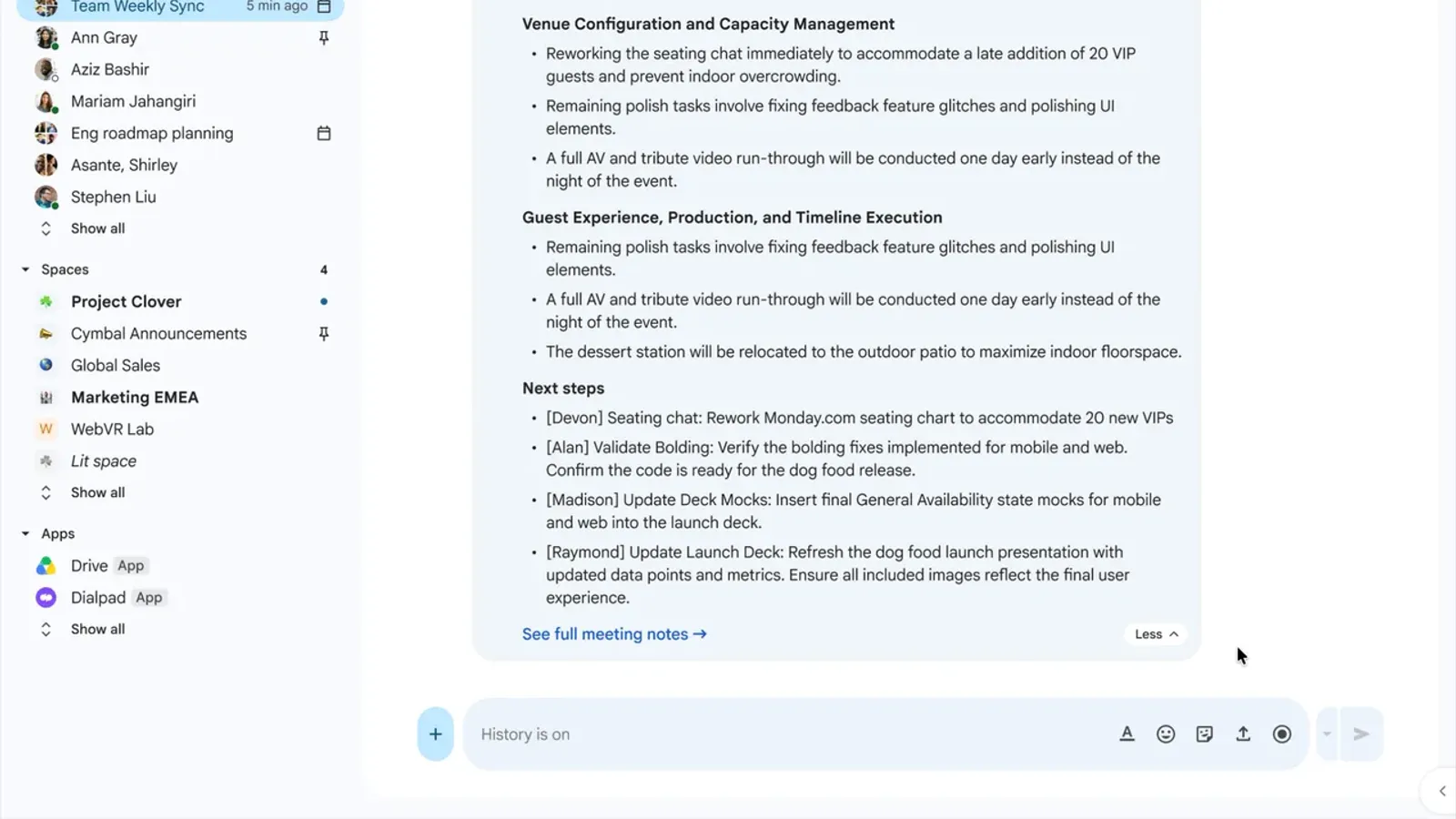Image resolution: width=1456 pixels, height=819 pixels.
Task: Open the emoji picker
Action: (x=1166, y=733)
